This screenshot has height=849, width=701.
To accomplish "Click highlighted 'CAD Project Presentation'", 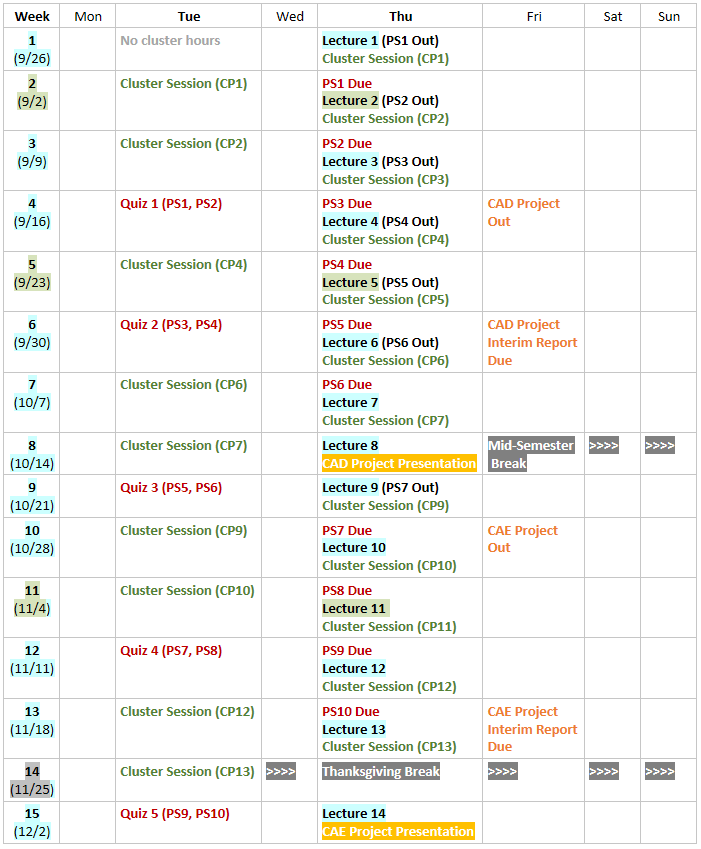I will click(x=399, y=463).
